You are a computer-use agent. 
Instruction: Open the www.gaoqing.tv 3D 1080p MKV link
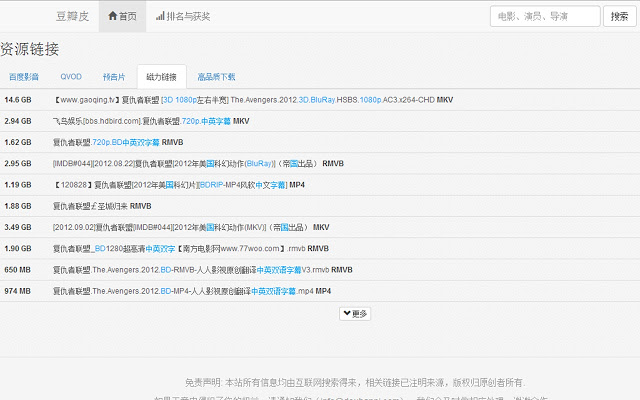[253, 100]
